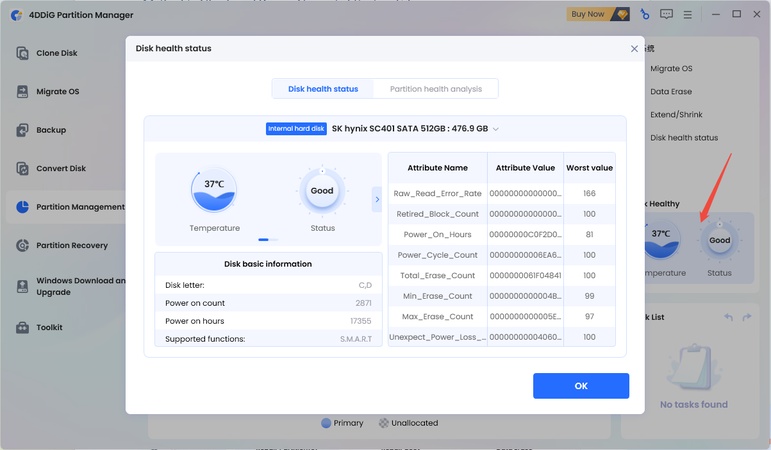Open the feedback chat bubble icon

click(x=667, y=14)
